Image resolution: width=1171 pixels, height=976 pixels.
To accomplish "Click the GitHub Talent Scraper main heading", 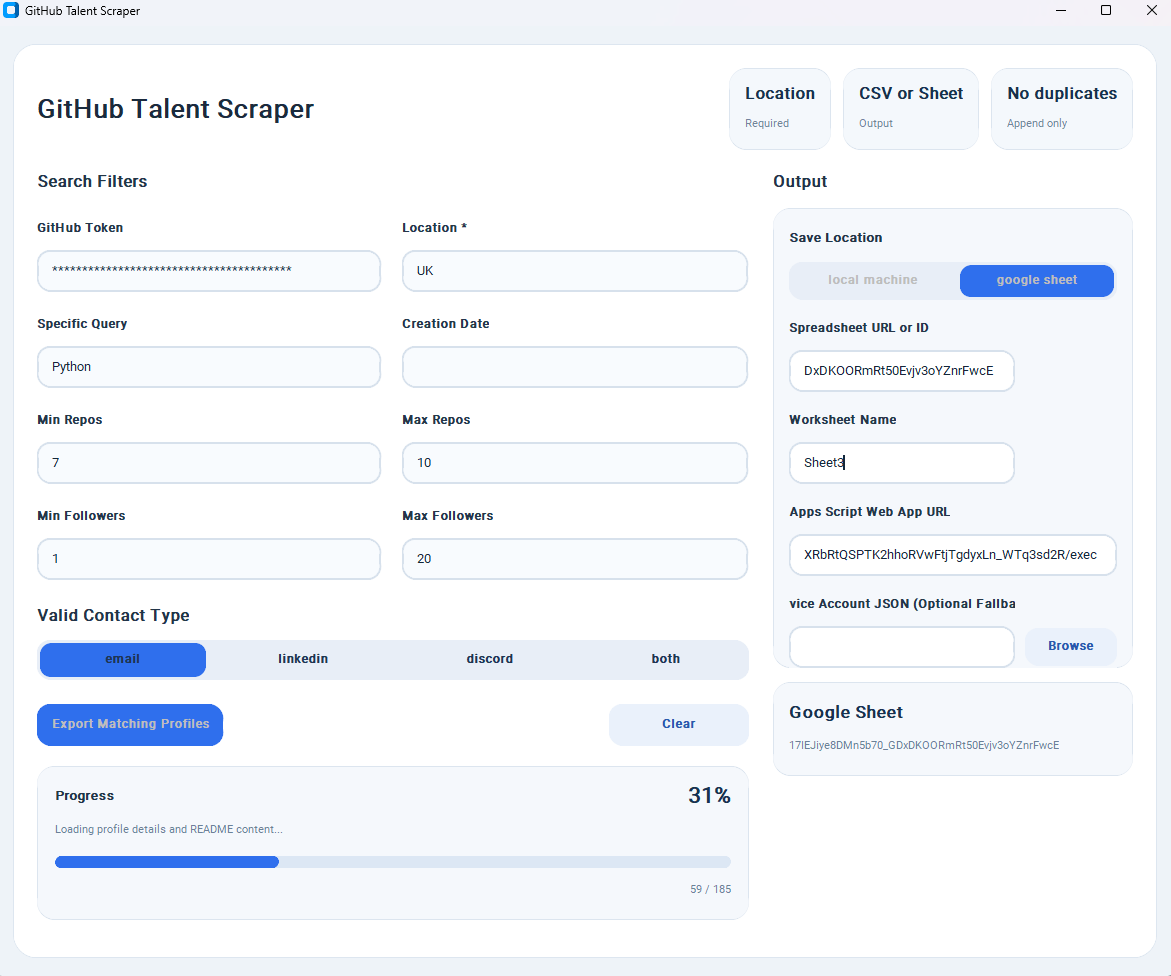I will pyautogui.click(x=176, y=109).
